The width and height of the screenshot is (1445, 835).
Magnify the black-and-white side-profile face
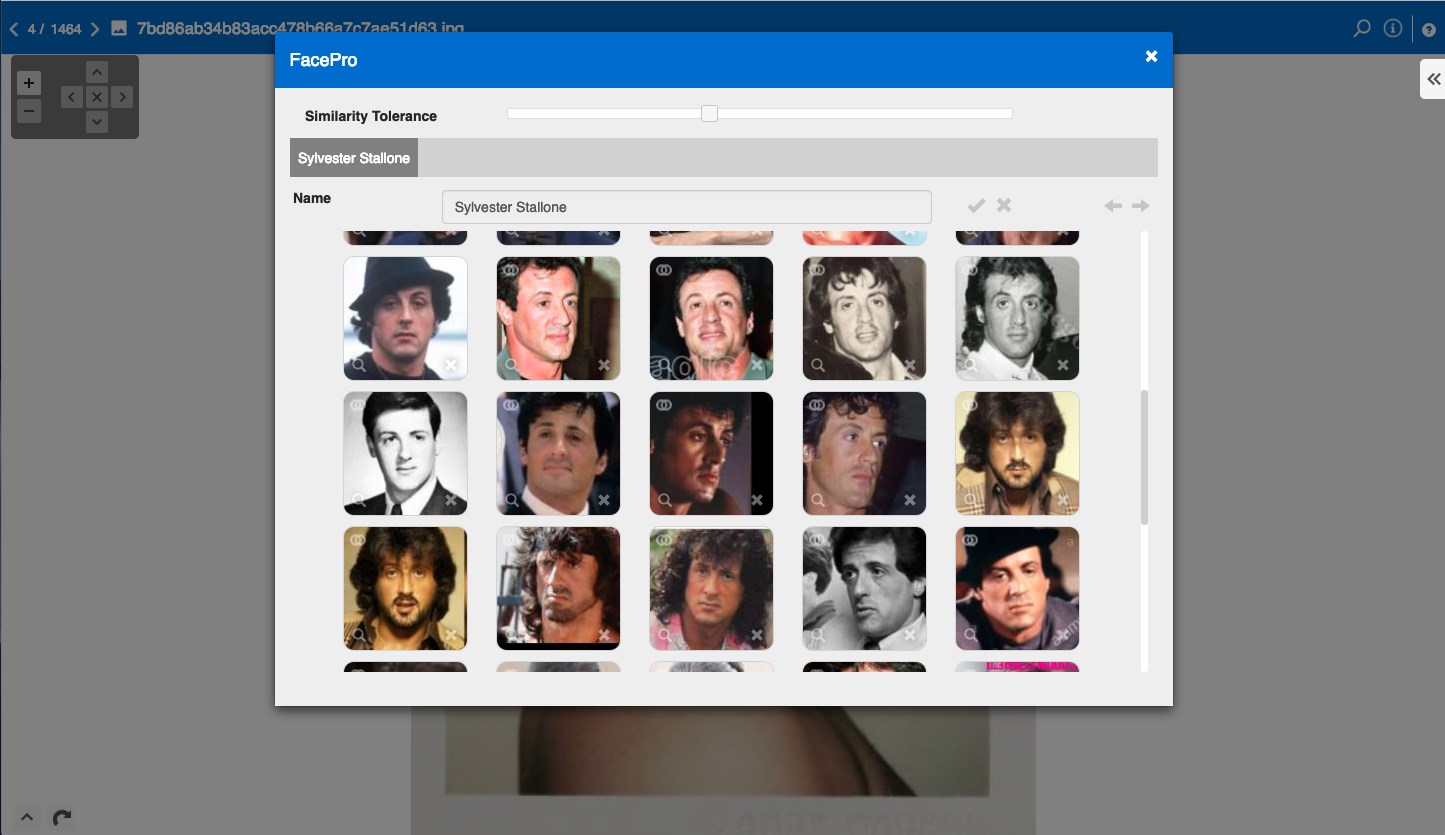[x=818, y=635]
